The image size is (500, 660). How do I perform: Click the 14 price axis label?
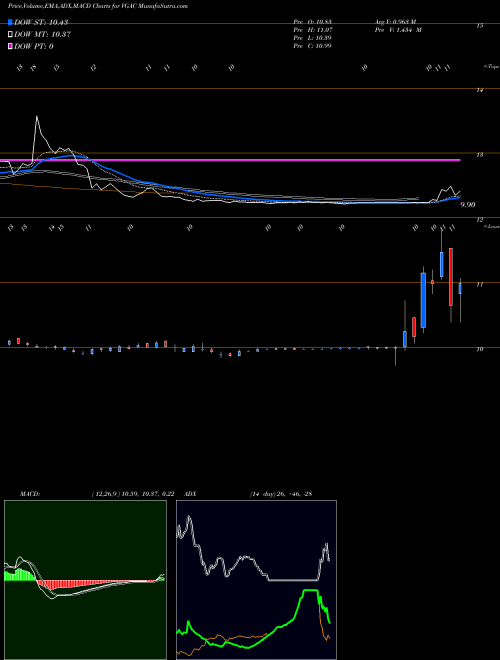tap(479, 90)
